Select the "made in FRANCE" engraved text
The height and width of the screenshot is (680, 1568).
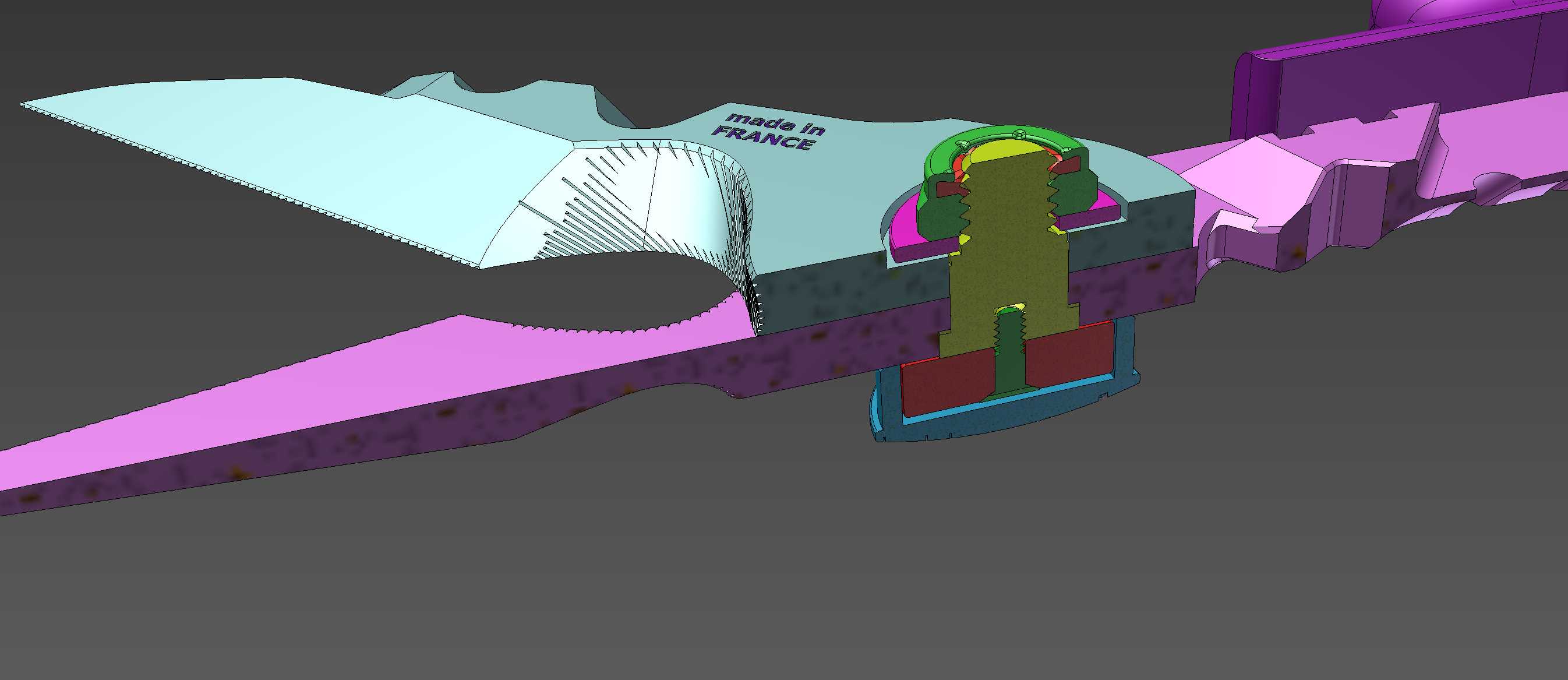[x=768, y=132]
